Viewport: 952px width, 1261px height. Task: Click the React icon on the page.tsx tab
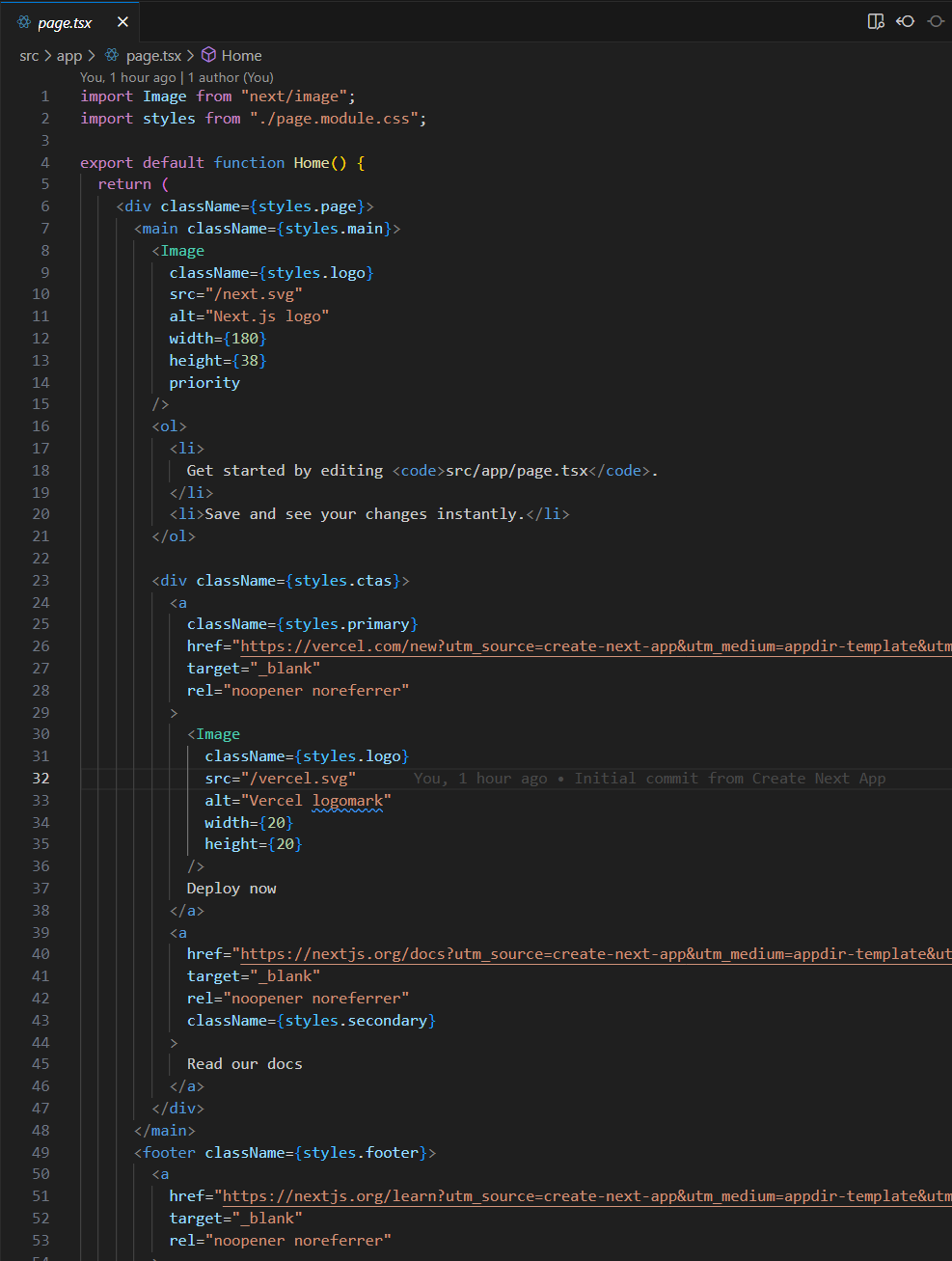click(x=25, y=20)
